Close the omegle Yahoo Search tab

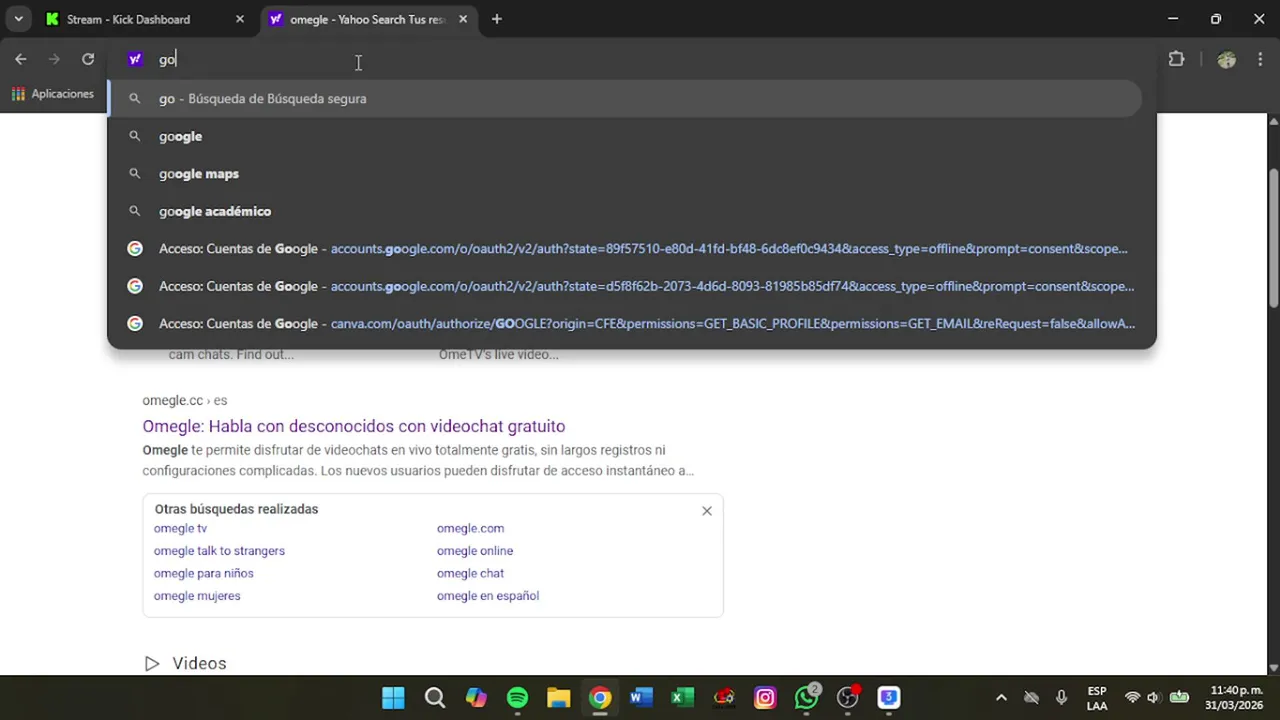pyautogui.click(x=463, y=19)
